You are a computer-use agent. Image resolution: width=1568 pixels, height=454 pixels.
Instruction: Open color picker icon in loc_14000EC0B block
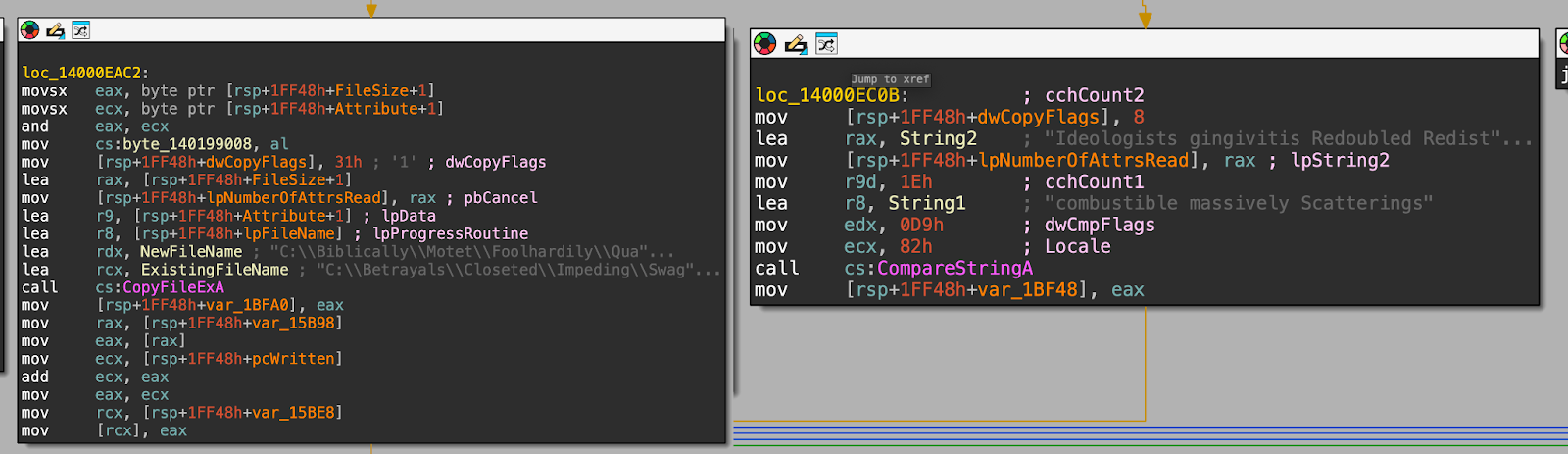point(765,44)
